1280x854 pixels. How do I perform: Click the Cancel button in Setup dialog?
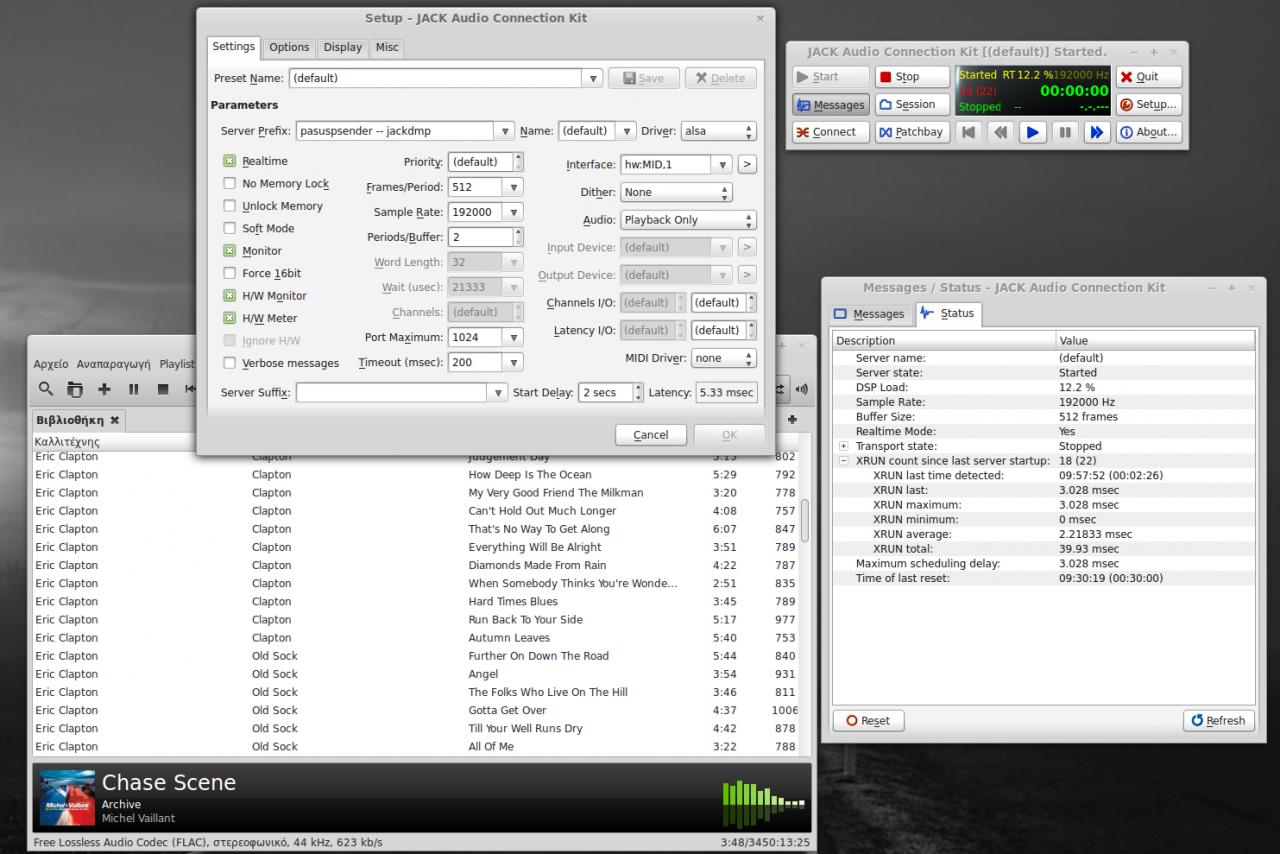(650, 435)
